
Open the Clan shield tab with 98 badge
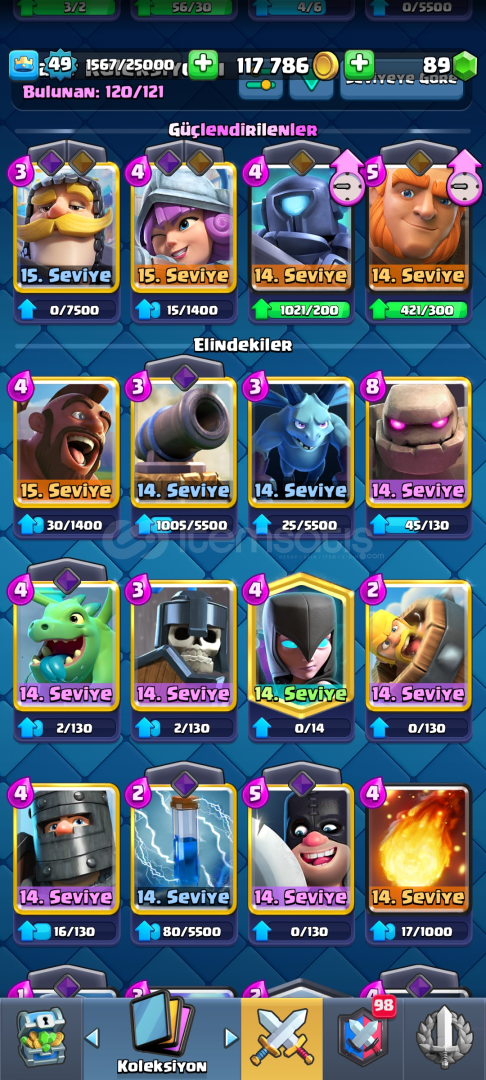tap(364, 1037)
